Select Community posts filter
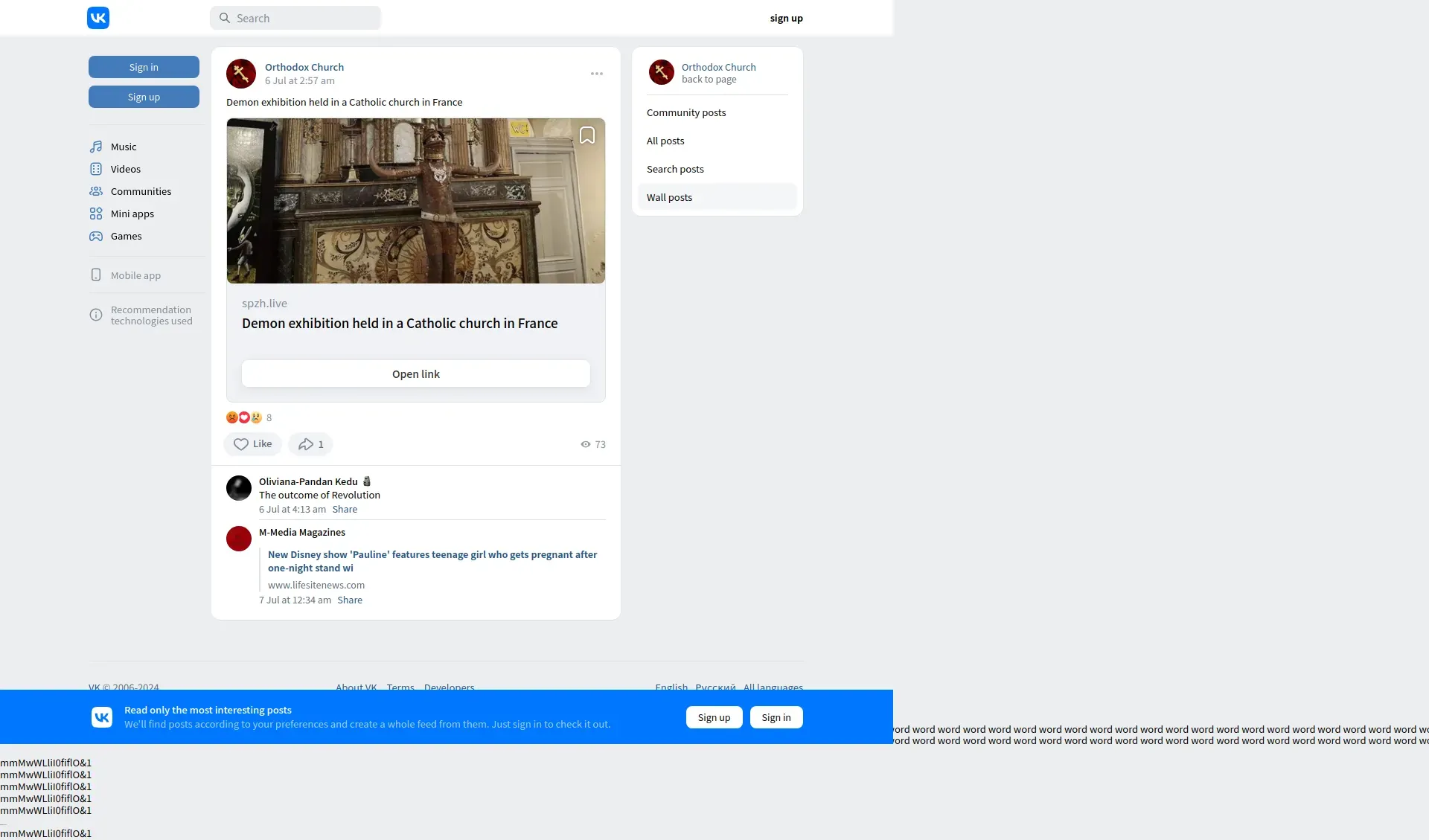This screenshot has width=1429, height=840. pyautogui.click(x=686, y=112)
